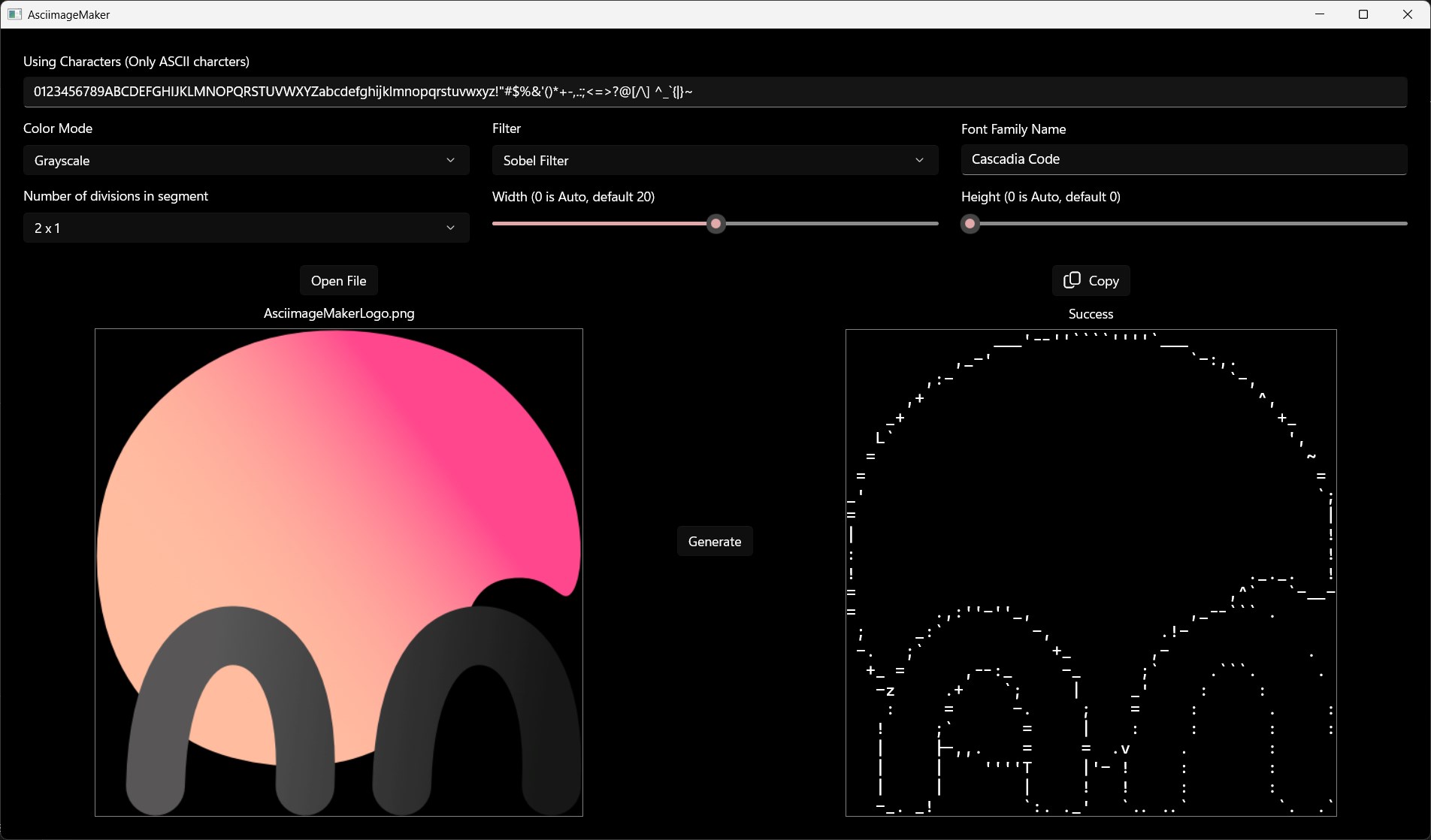Click the Color Mode label
This screenshot has width=1431, height=840.
tap(58, 128)
